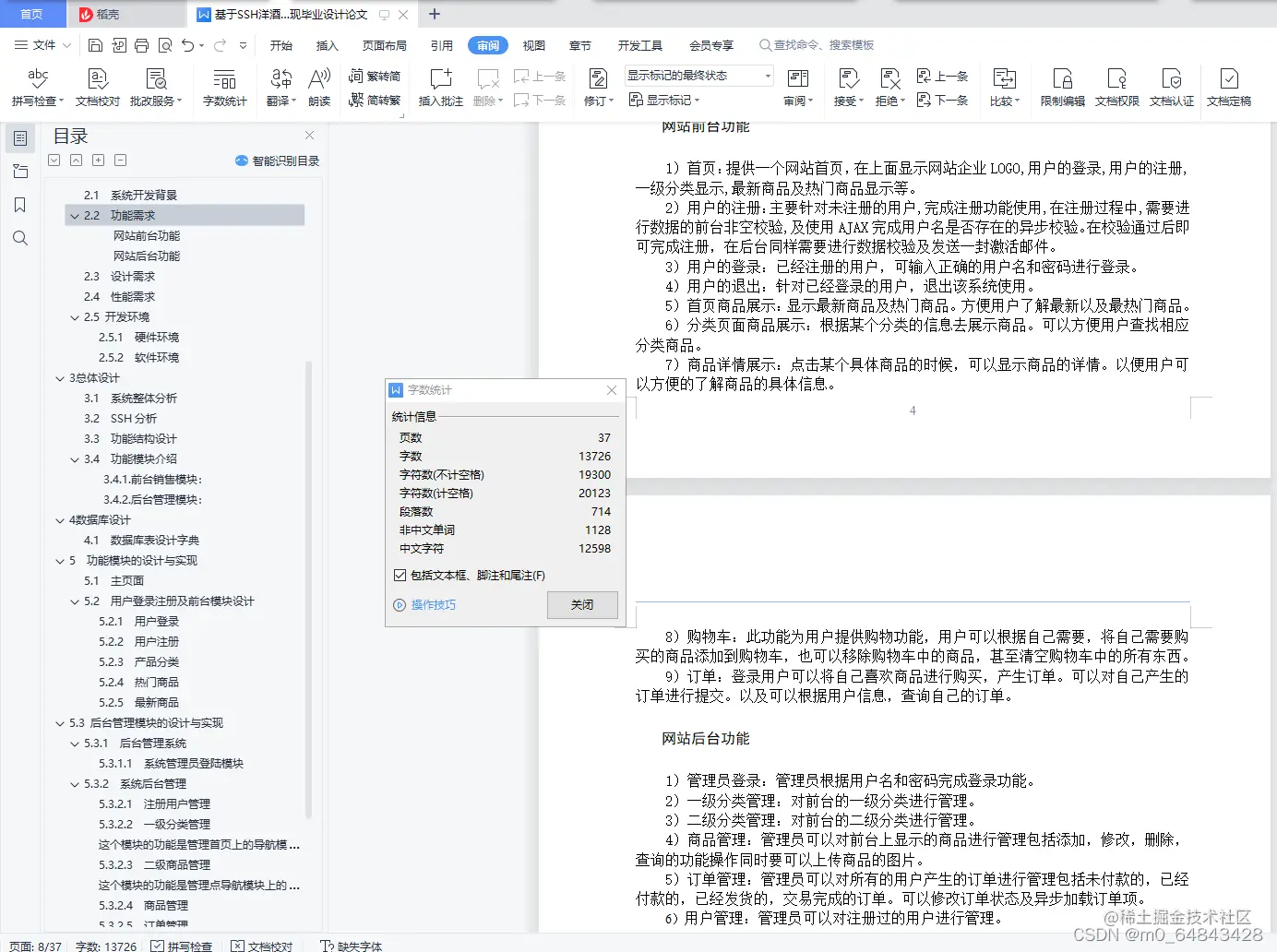Open the 字数统计 word count tool
Viewport: 1277px width, 952px height.
coord(226,88)
